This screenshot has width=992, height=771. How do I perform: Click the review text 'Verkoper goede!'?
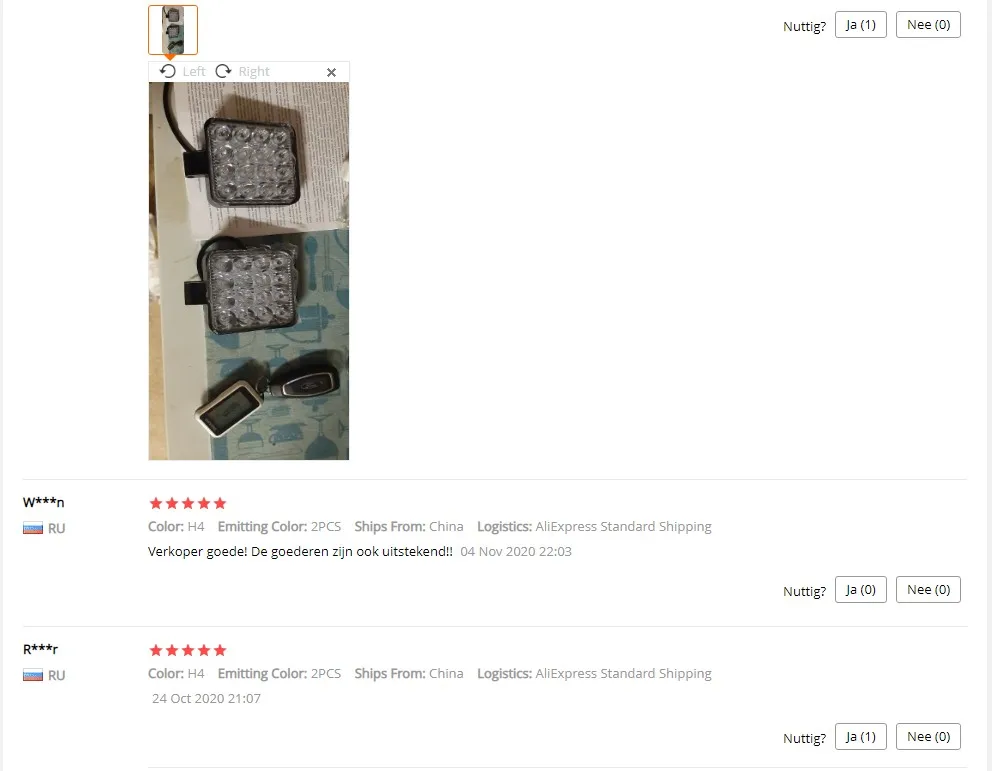pyautogui.click(x=197, y=552)
